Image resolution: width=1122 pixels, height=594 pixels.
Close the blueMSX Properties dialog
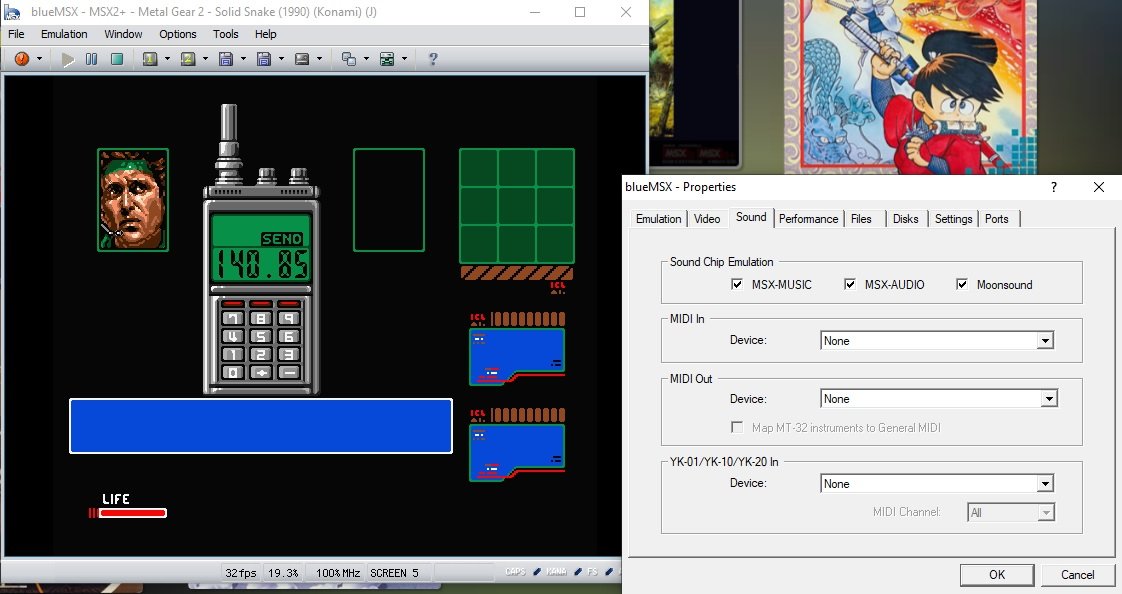tap(1098, 187)
